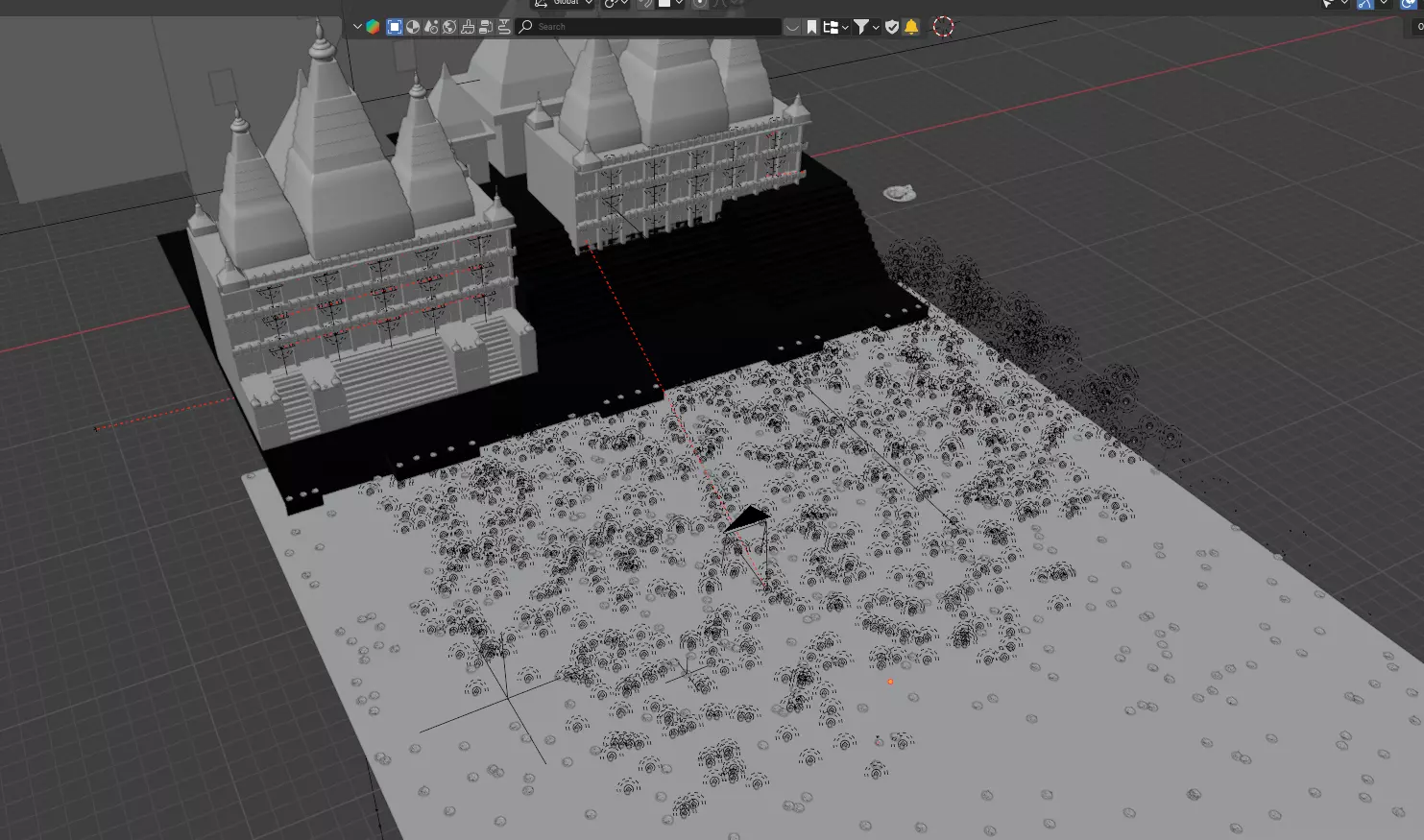The image size is (1424, 840).
Task: Select the Brushes asset type icon
Action: click(468, 27)
